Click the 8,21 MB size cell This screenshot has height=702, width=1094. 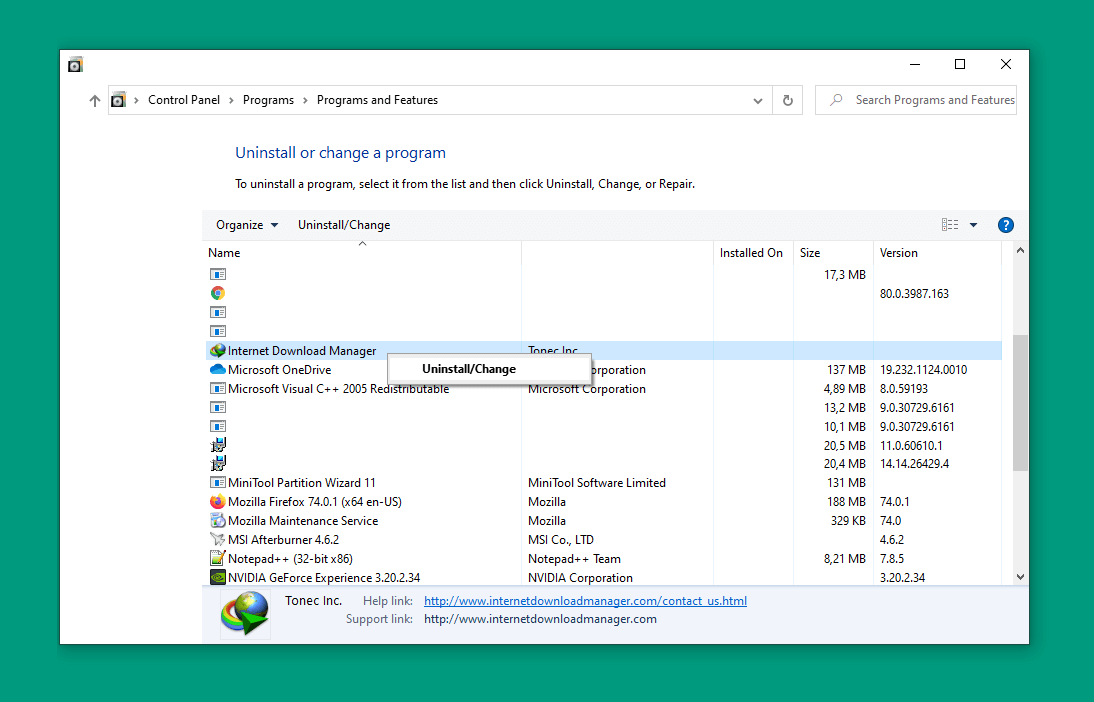844,559
